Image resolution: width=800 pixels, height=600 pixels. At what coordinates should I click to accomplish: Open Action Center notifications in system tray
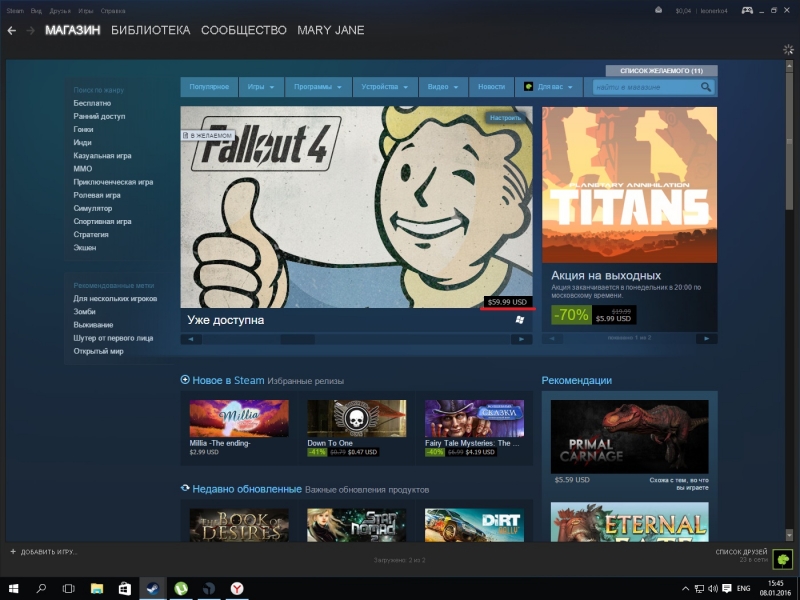coord(727,589)
